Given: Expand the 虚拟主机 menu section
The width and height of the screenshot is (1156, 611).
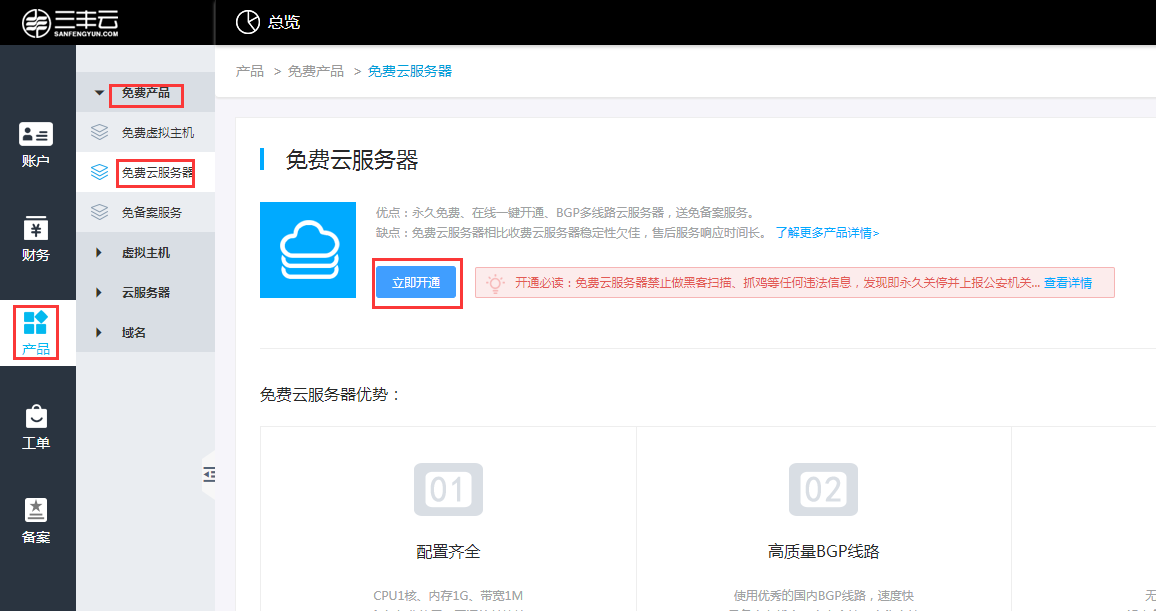Looking at the screenshot, I should [x=145, y=251].
